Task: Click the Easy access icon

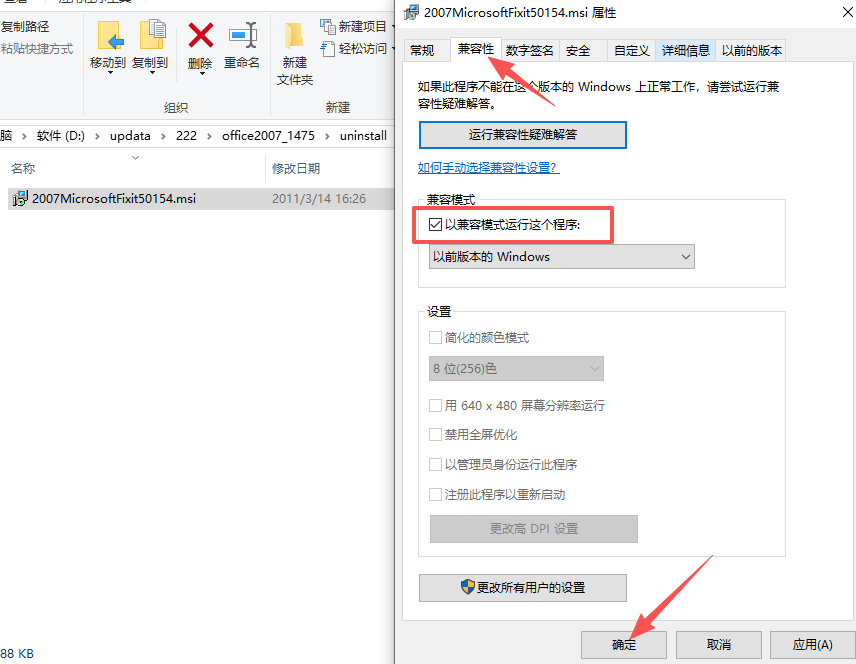Action: pyautogui.click(x=328, y=49)
